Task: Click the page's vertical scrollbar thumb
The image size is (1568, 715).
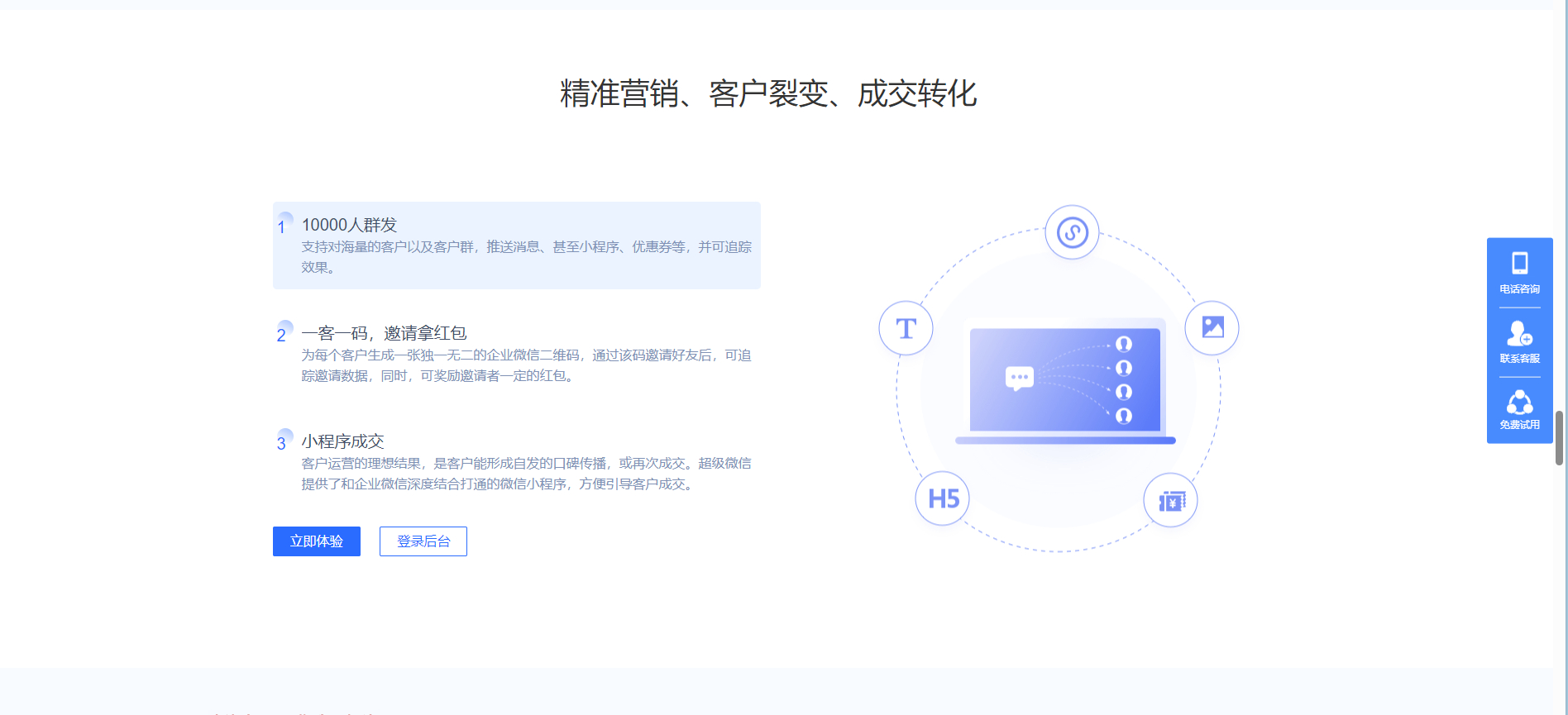Action: [x=1559, y=438]
